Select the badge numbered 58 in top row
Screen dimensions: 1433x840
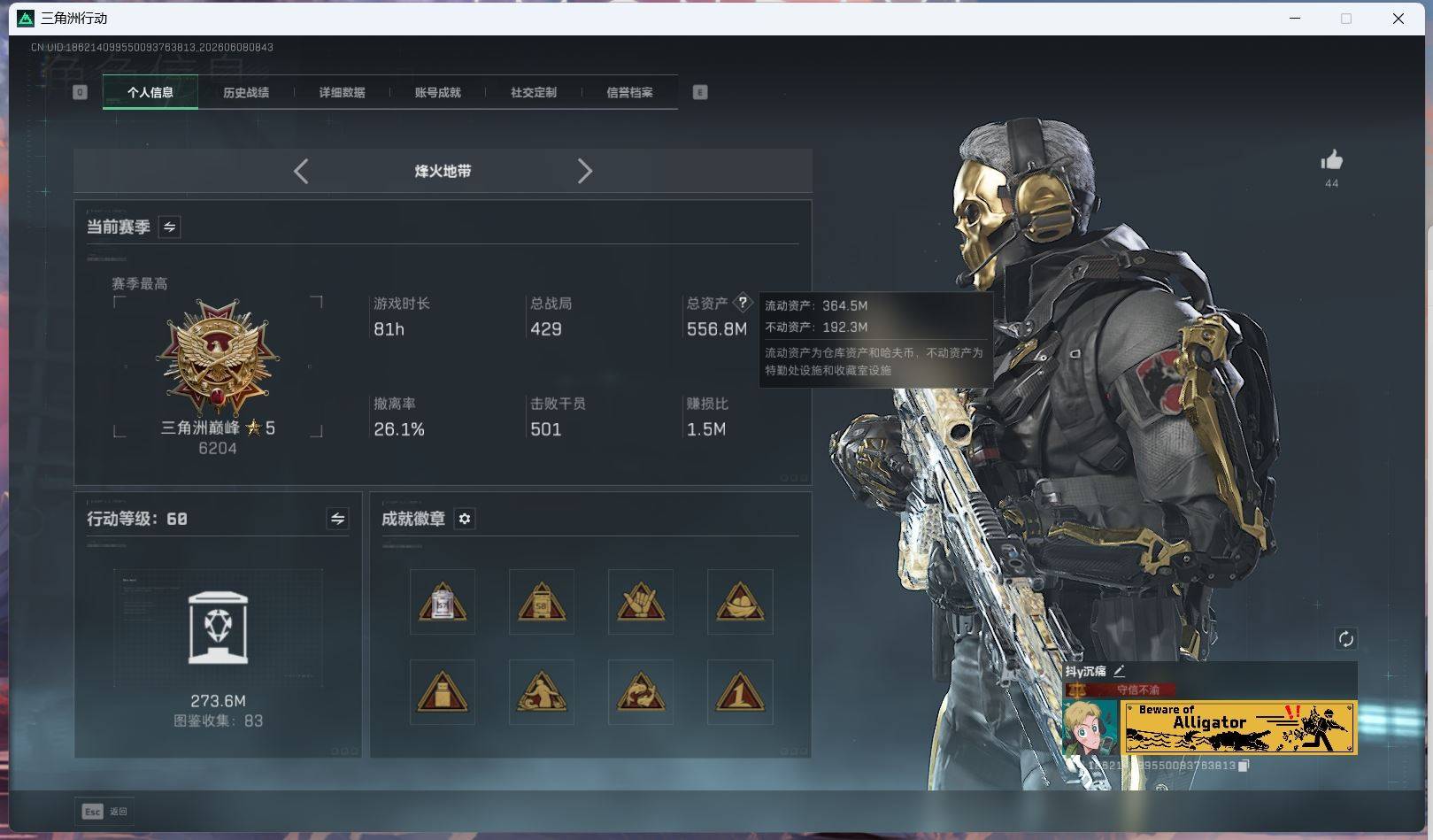pos(542,602)
